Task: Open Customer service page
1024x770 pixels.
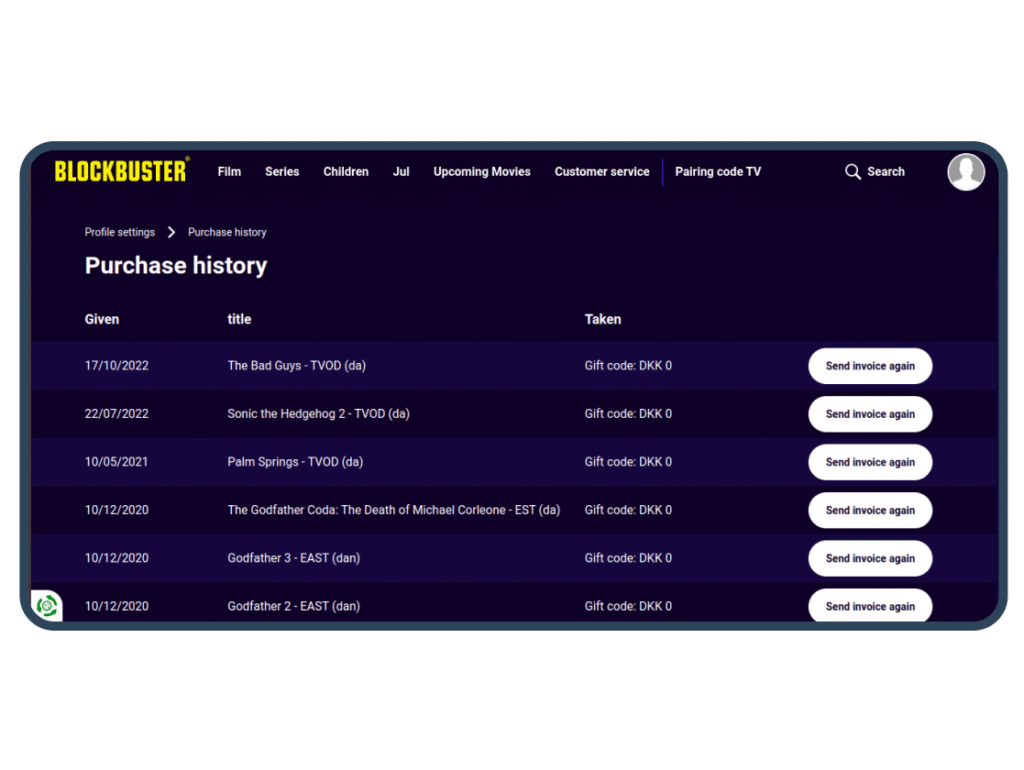Action: (602, 172)
